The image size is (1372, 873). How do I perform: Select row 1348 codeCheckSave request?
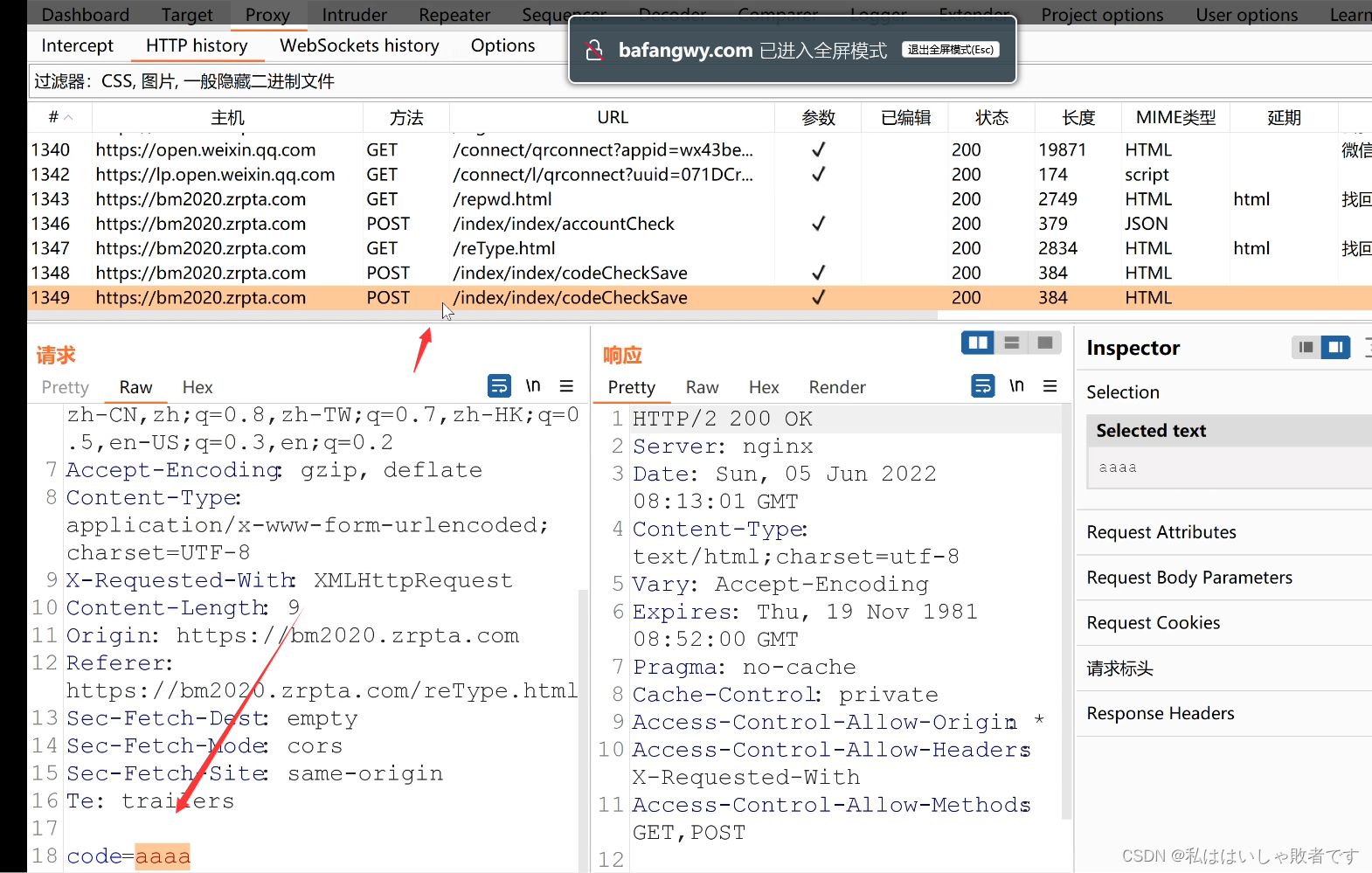click(699, 273)
